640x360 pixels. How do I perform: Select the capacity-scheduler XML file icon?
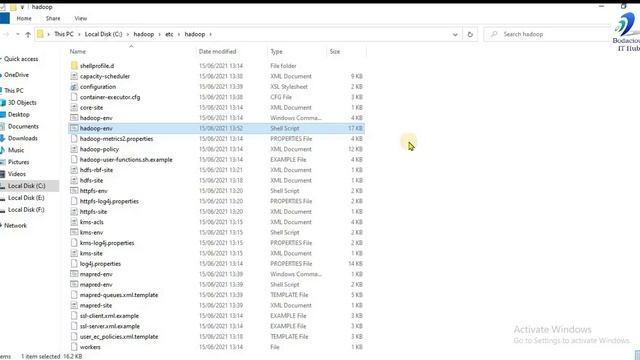[x=74, y=76]
